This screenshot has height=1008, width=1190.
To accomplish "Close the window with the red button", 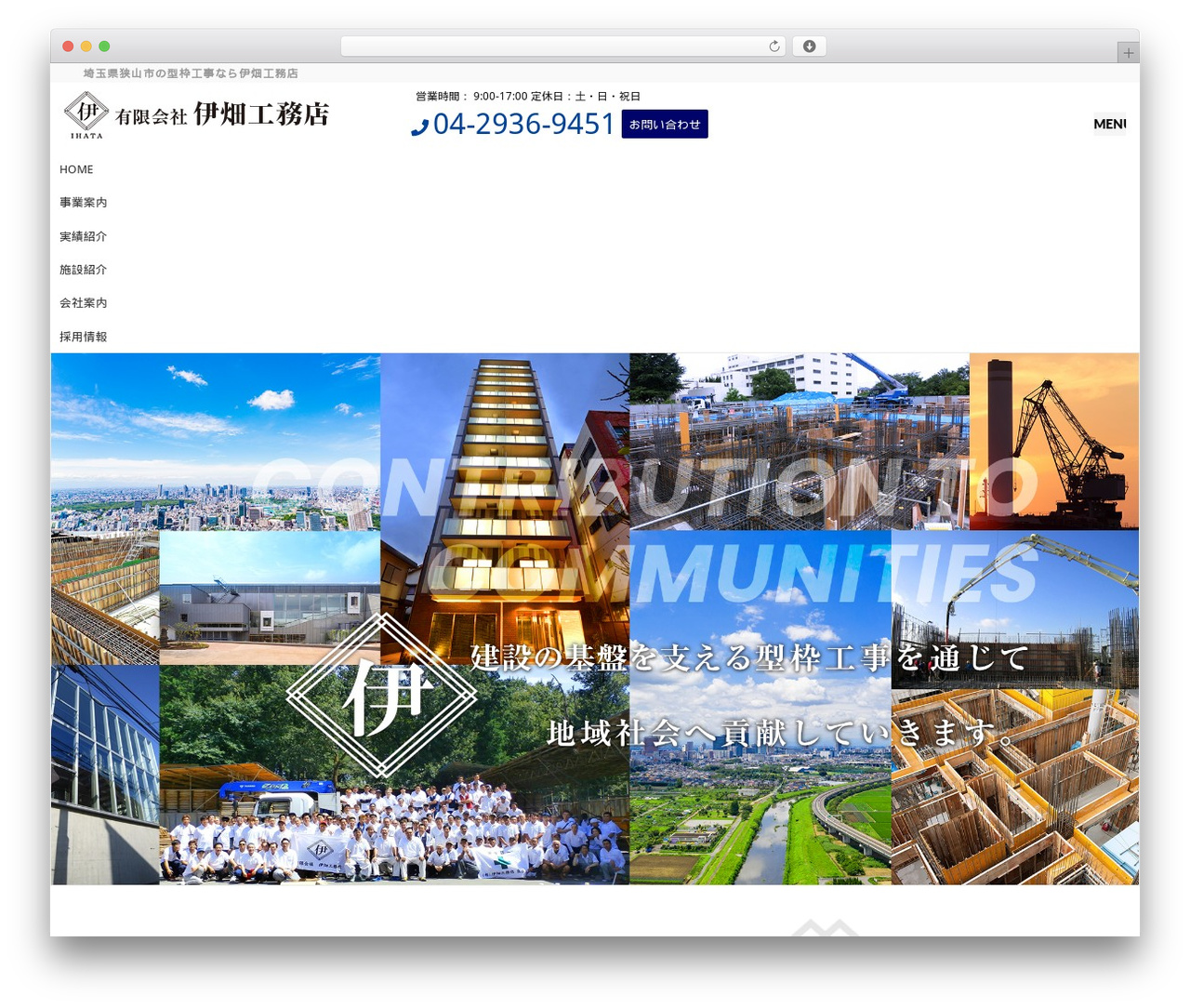I will pyautogui.click(x=68, y=46).
